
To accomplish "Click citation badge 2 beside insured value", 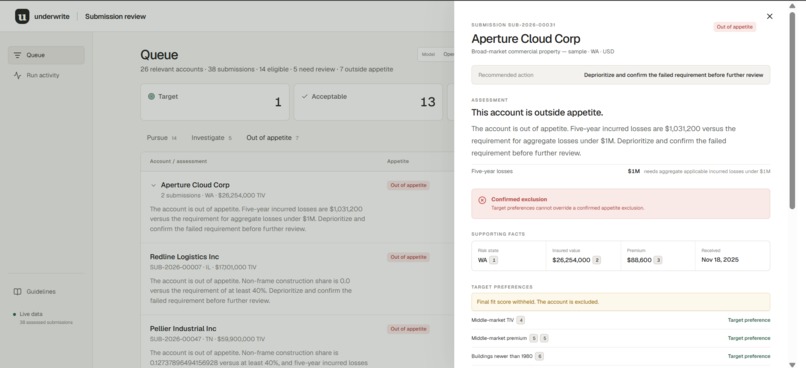I will [x=597, y=260].
